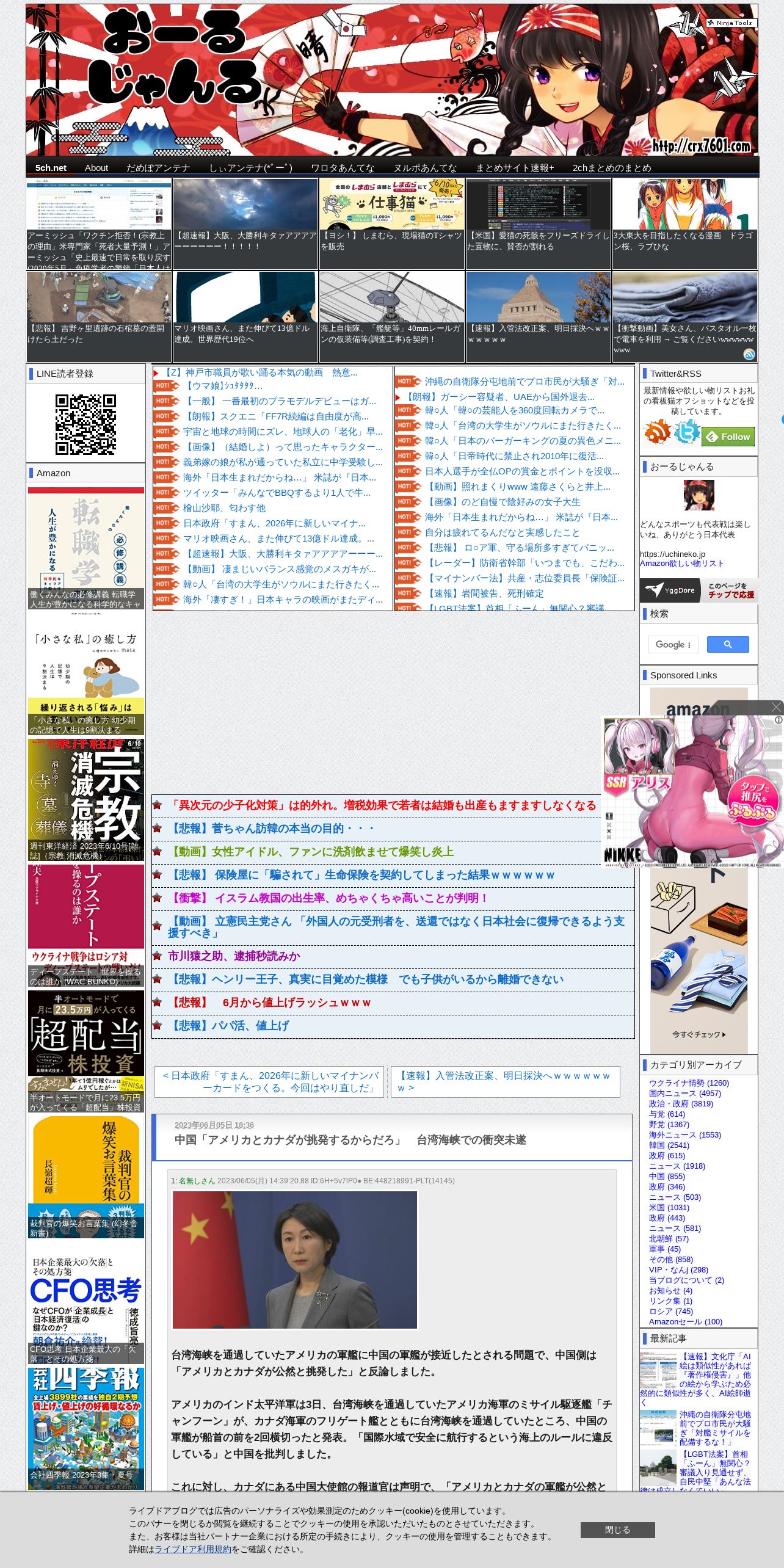784x1568 pixels.
Task: Open 2chまとめのまとめ nav item
Action: click(x=612, y=167)
